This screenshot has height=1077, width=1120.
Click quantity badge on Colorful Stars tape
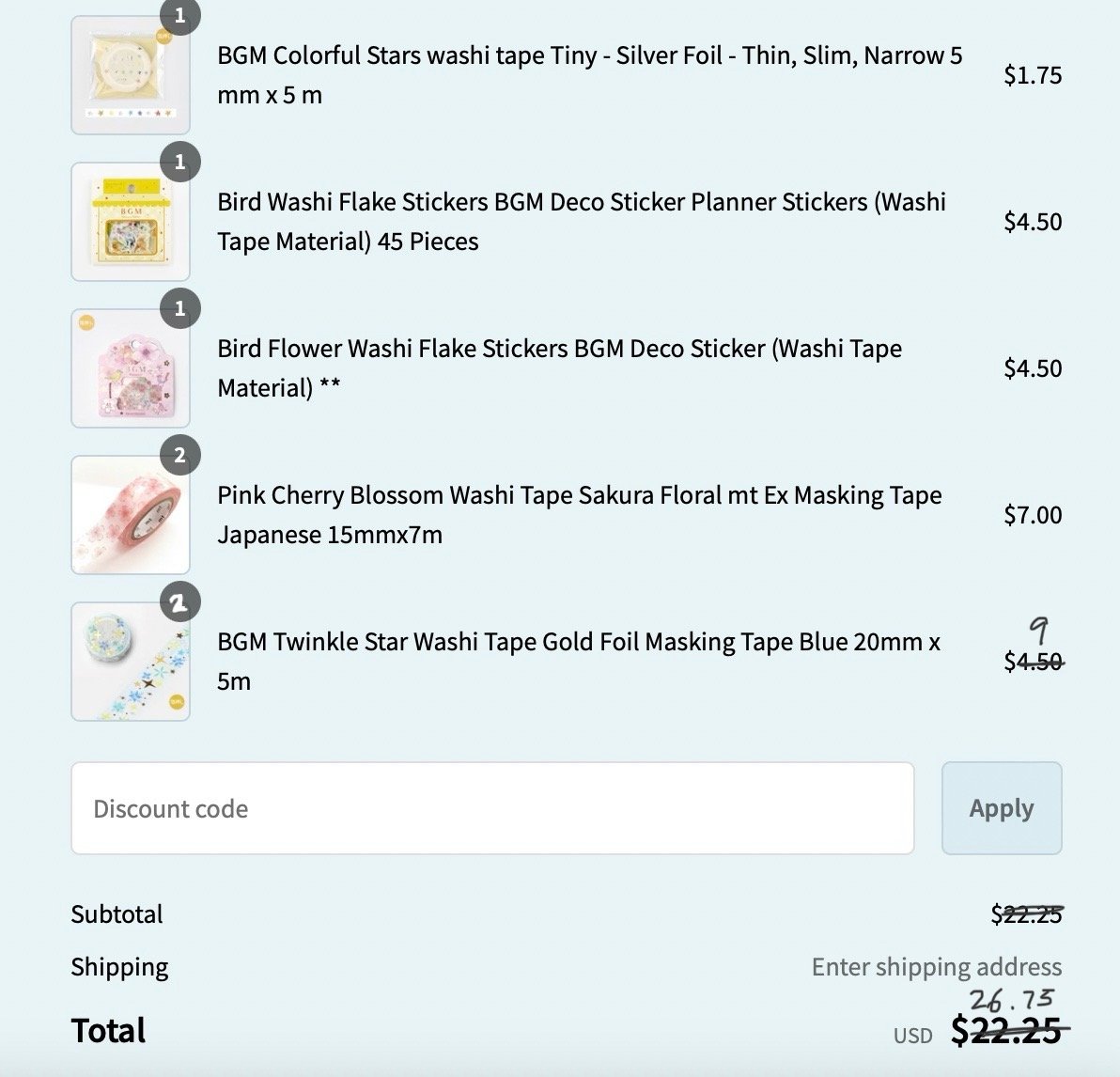tap(179, 16)
